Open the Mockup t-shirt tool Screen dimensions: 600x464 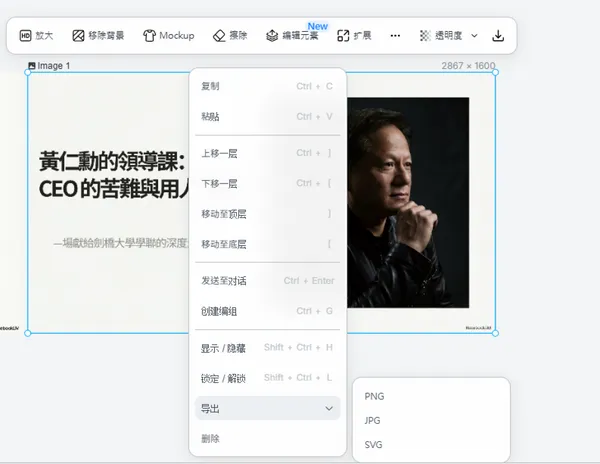pyautogui.click(x=168, y=36)
